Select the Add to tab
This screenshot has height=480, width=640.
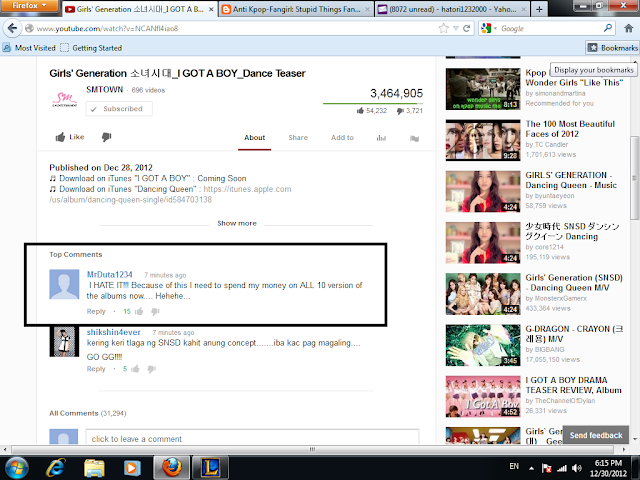tap(342, 138)
